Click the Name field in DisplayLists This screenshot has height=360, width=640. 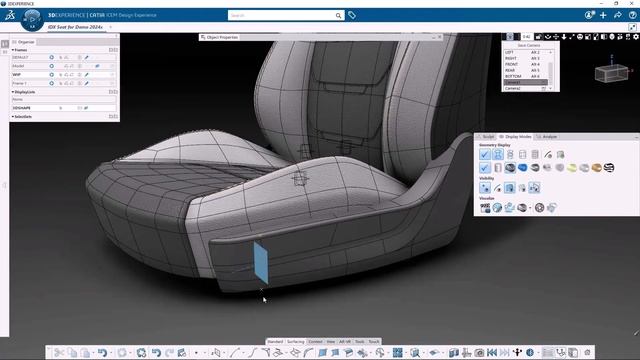64,100
